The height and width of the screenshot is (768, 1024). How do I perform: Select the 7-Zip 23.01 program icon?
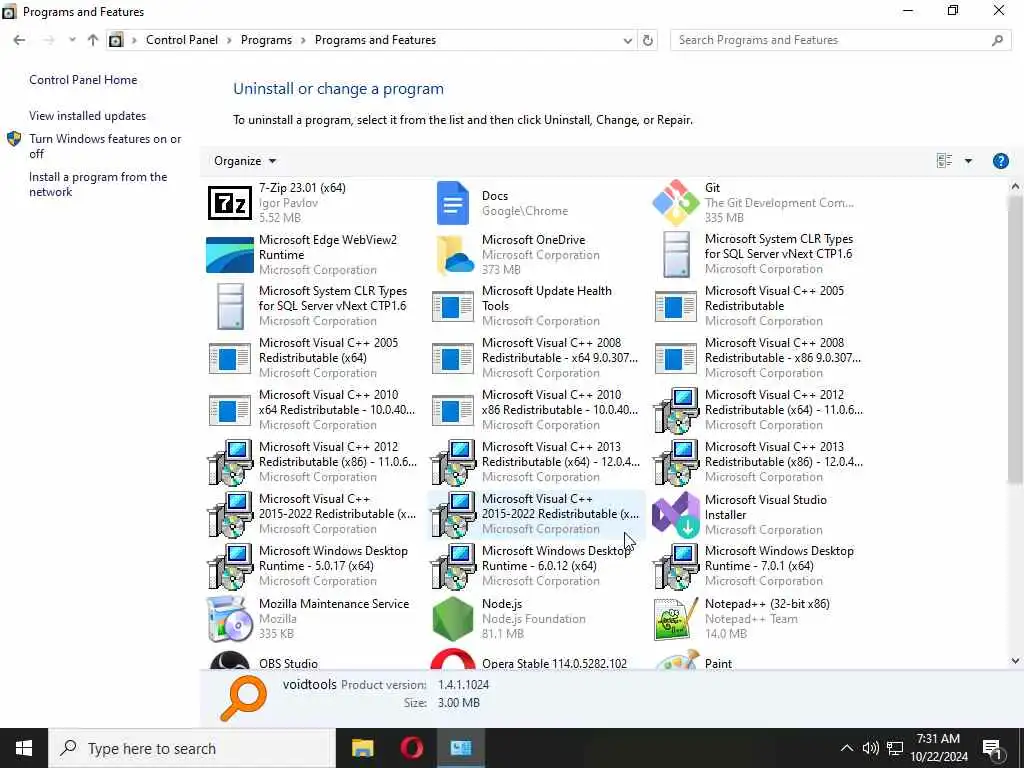click(x=229, y=202)
